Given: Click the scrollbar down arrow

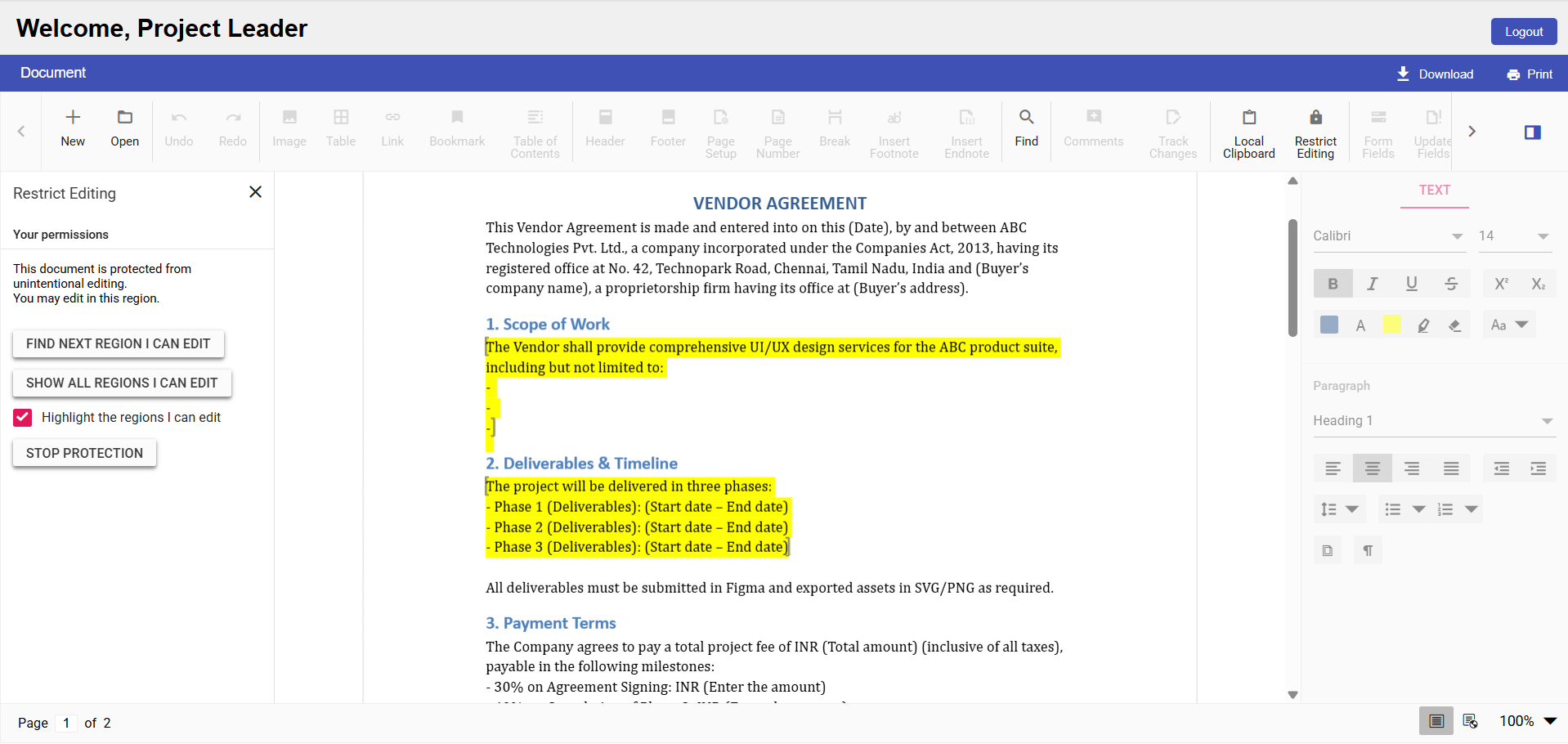Looking at the screenshot, I should pos(1292,695).
